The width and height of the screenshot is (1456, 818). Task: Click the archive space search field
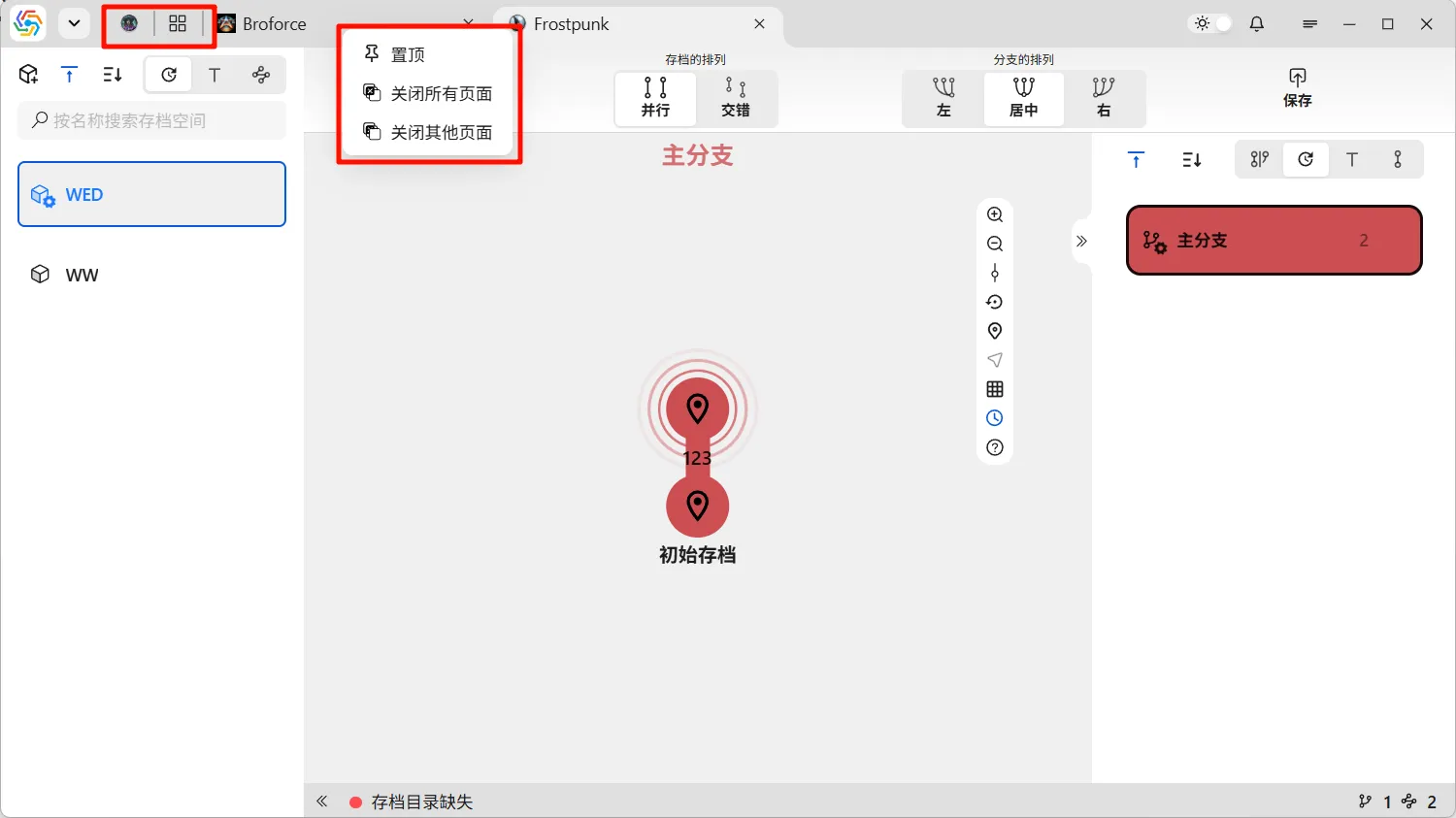coord(152,120)
